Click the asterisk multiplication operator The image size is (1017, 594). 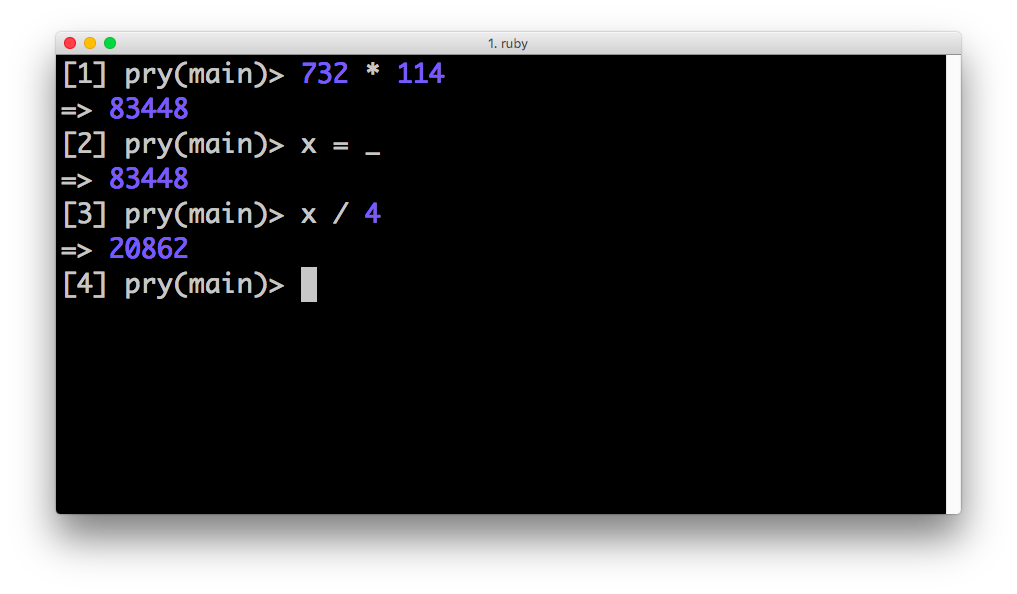click(372, 71)
